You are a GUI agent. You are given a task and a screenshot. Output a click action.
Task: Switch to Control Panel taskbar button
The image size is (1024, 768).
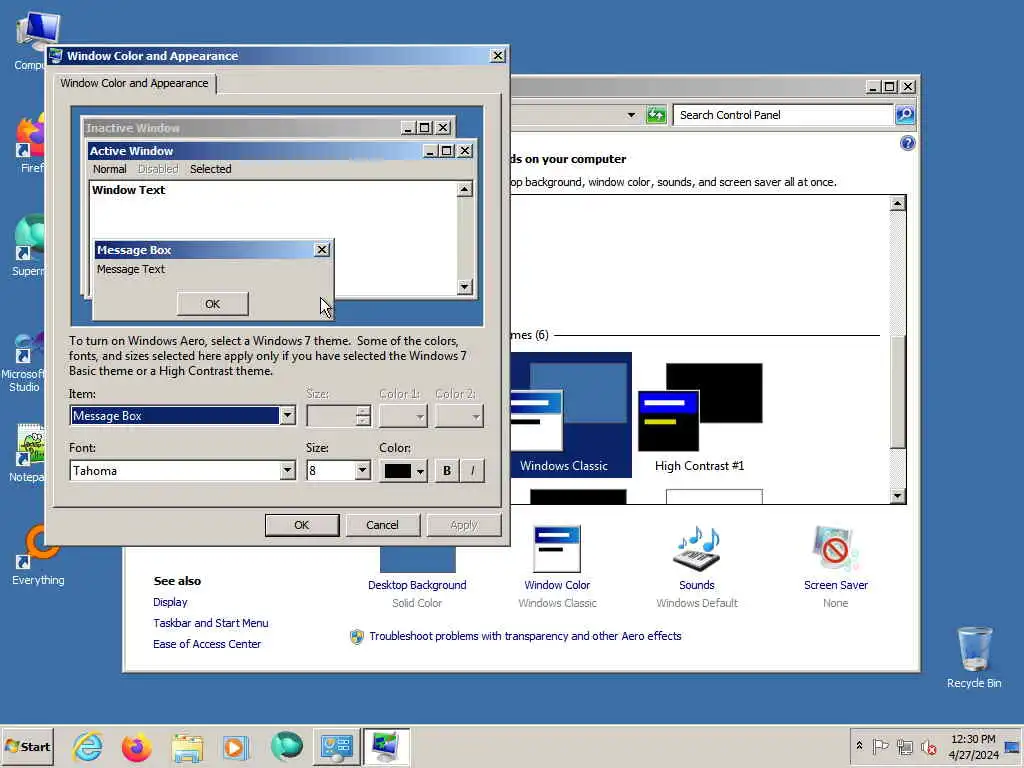click(x=336, y=746)
